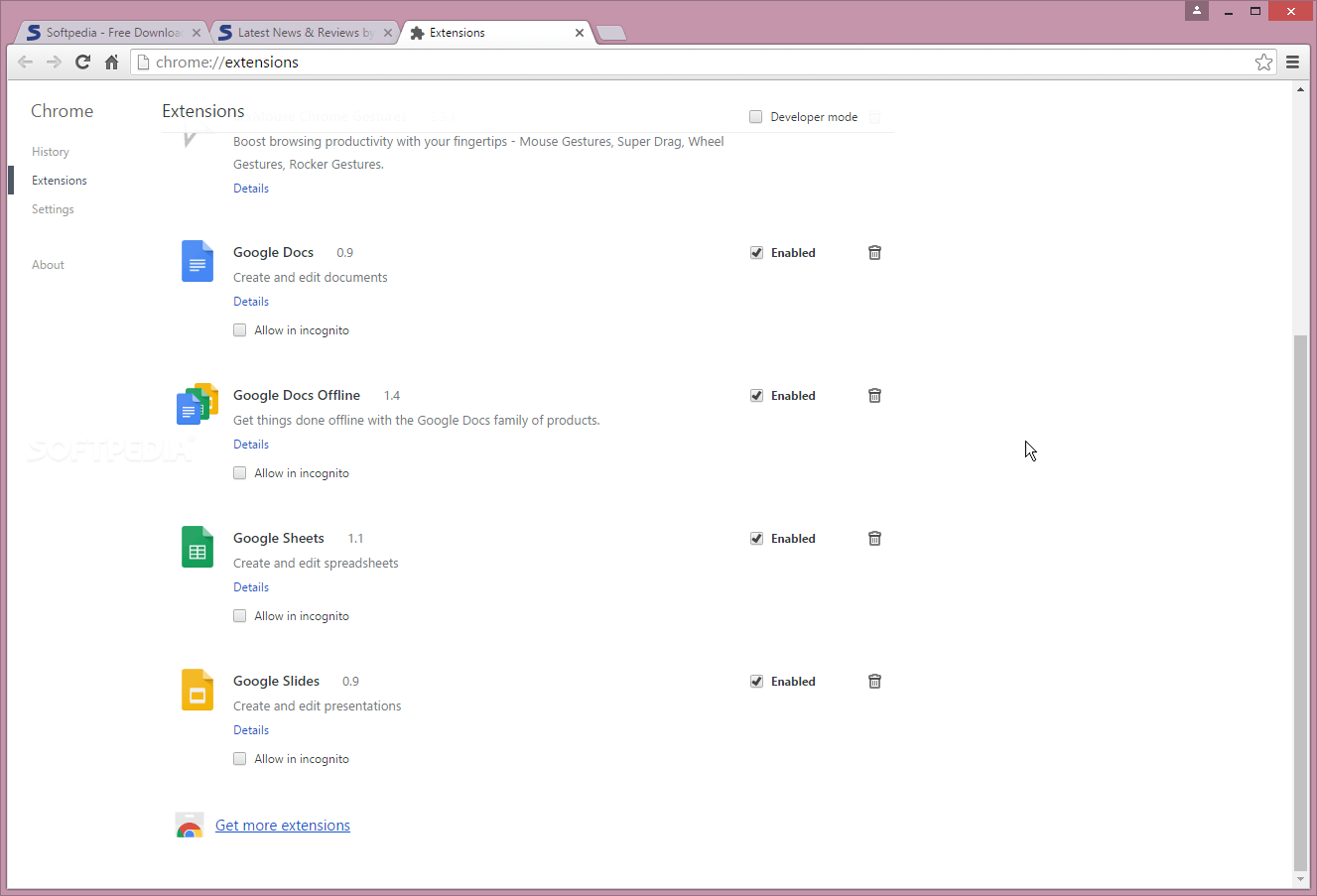Open the Chrome menu (hamburger icon)
The width and height of the screenshot is (1317, 896).
1292,62
